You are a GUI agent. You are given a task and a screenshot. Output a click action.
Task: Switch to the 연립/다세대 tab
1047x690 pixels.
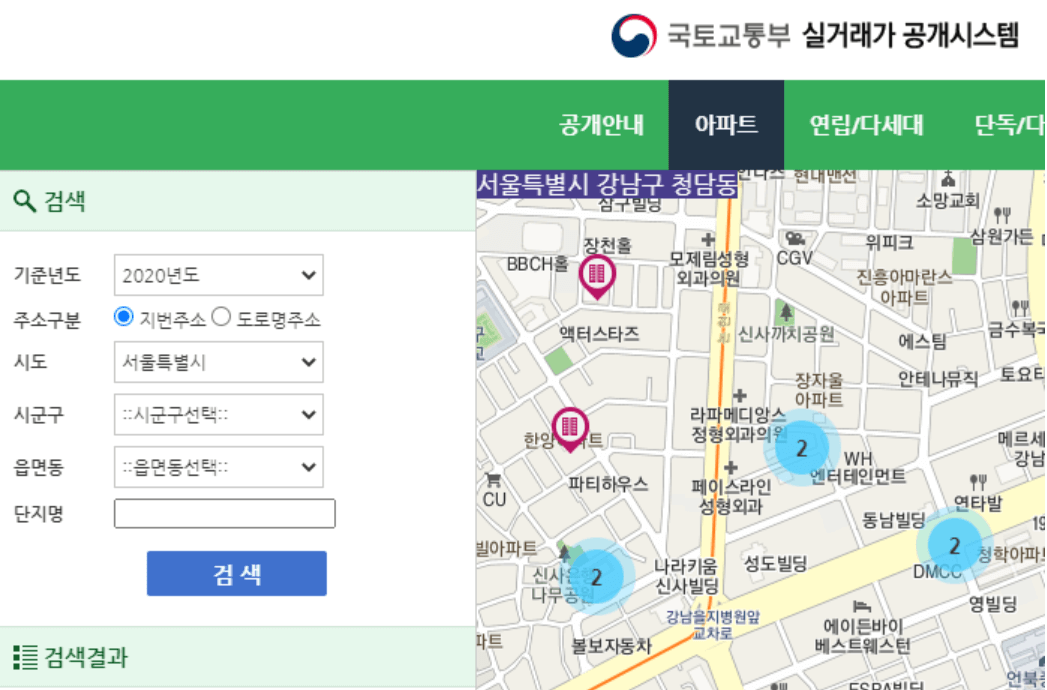click(866, 125)
